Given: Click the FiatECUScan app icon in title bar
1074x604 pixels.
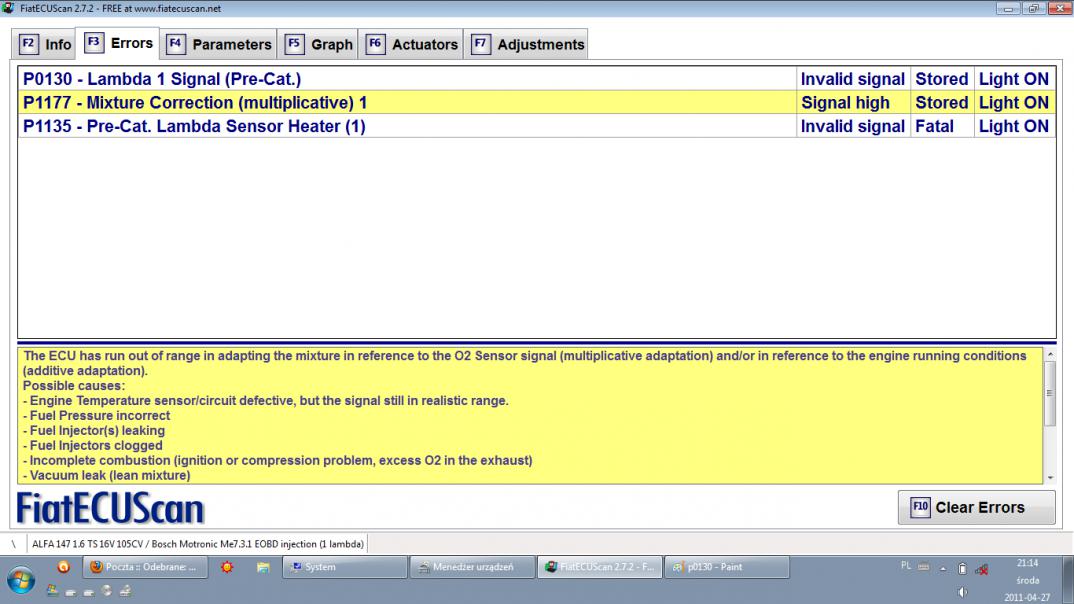Looking at the screenshot, I should click(x=8, y=8).
